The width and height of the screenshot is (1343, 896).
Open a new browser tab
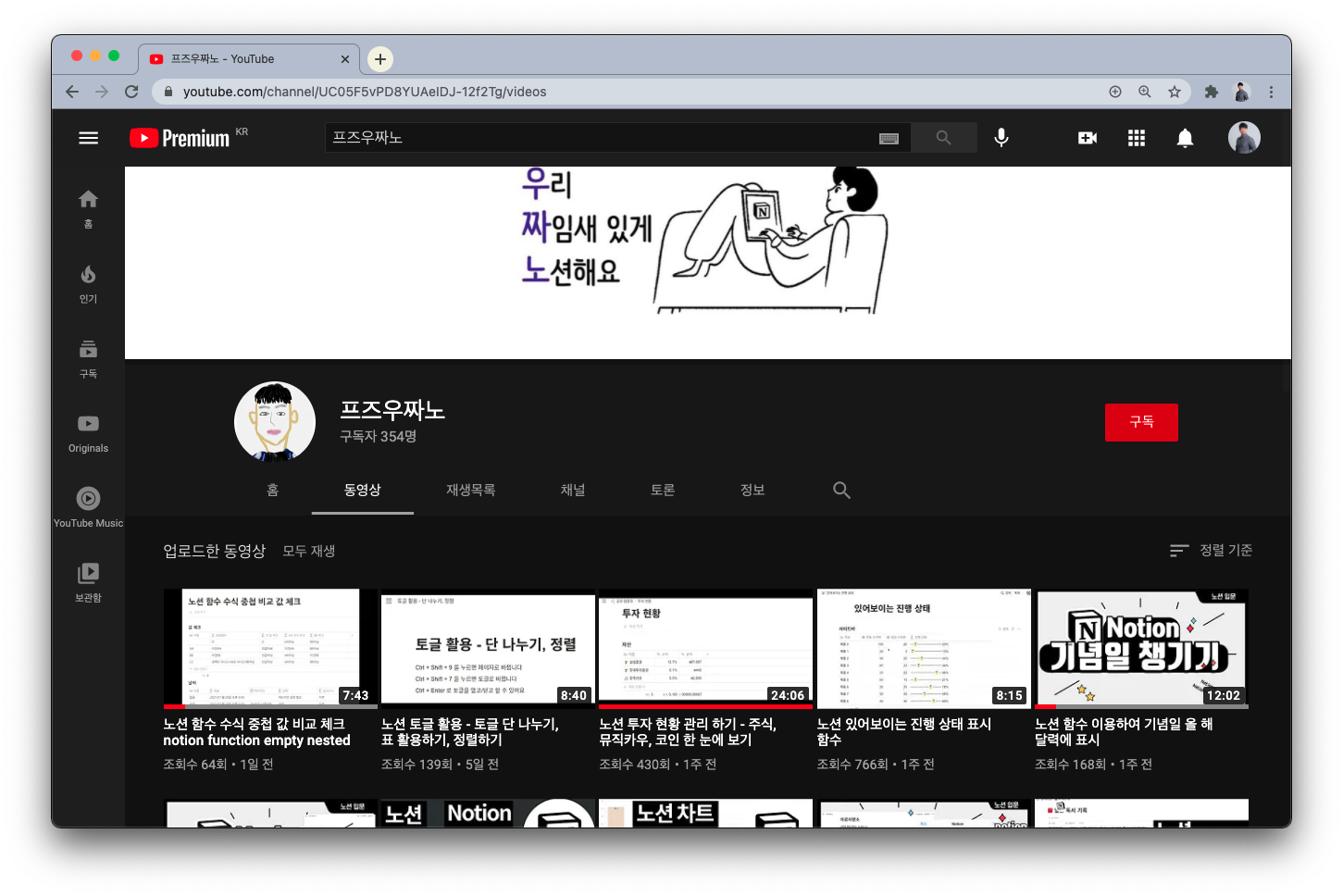pos(380,59)
